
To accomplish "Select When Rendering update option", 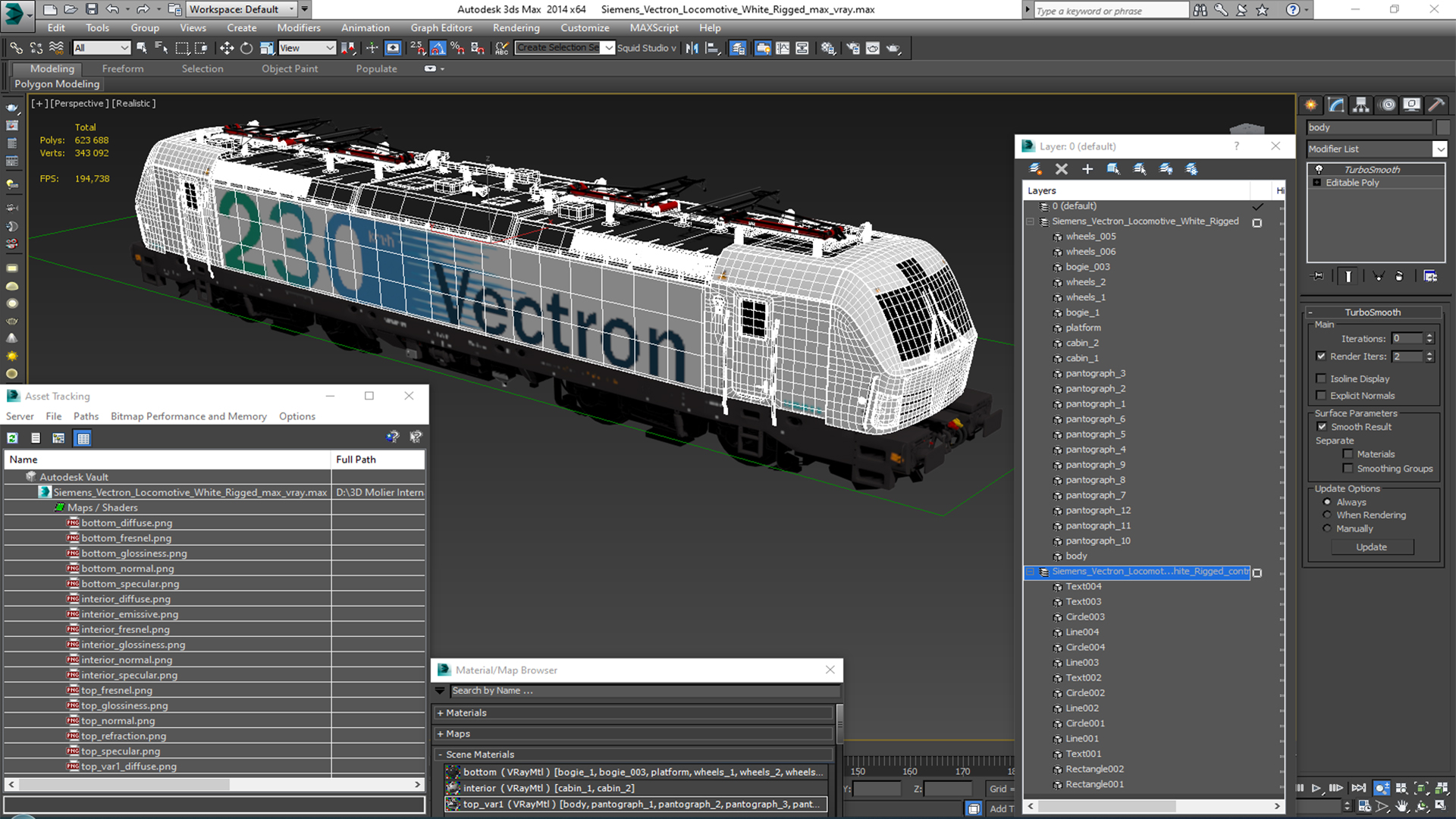I will [1327, 515].
